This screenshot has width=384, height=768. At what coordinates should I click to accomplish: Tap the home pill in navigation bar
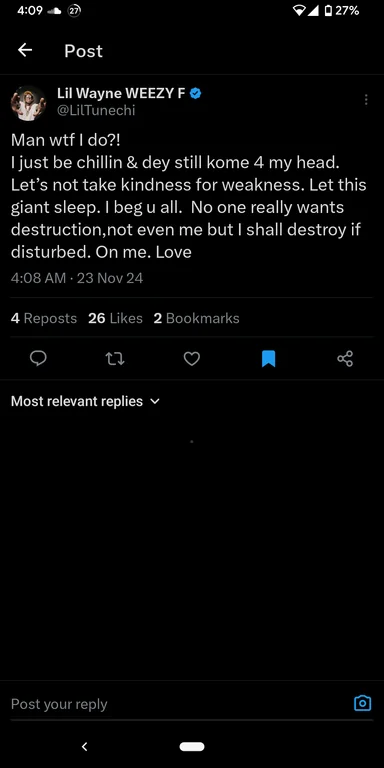(x=192, y=746)
